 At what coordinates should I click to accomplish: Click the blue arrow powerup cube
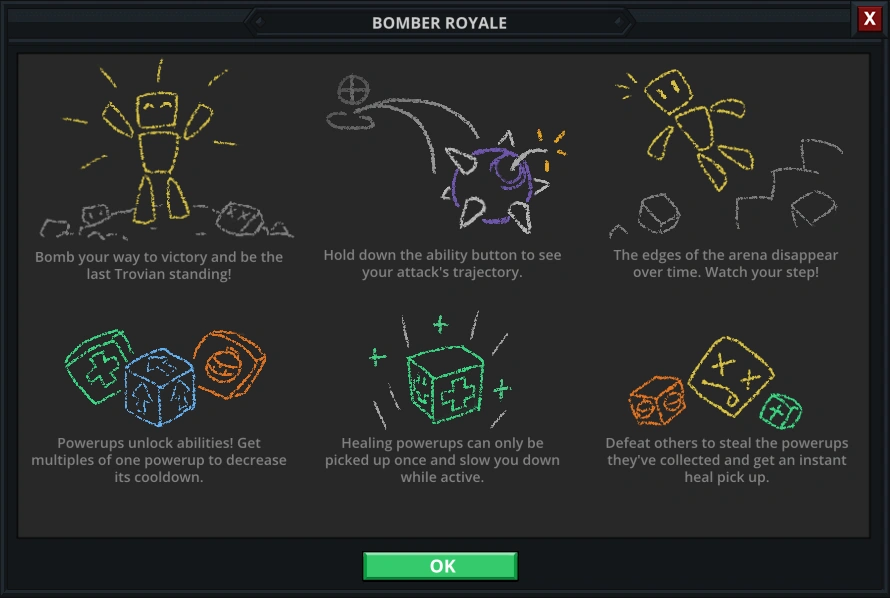coord(160,385)
